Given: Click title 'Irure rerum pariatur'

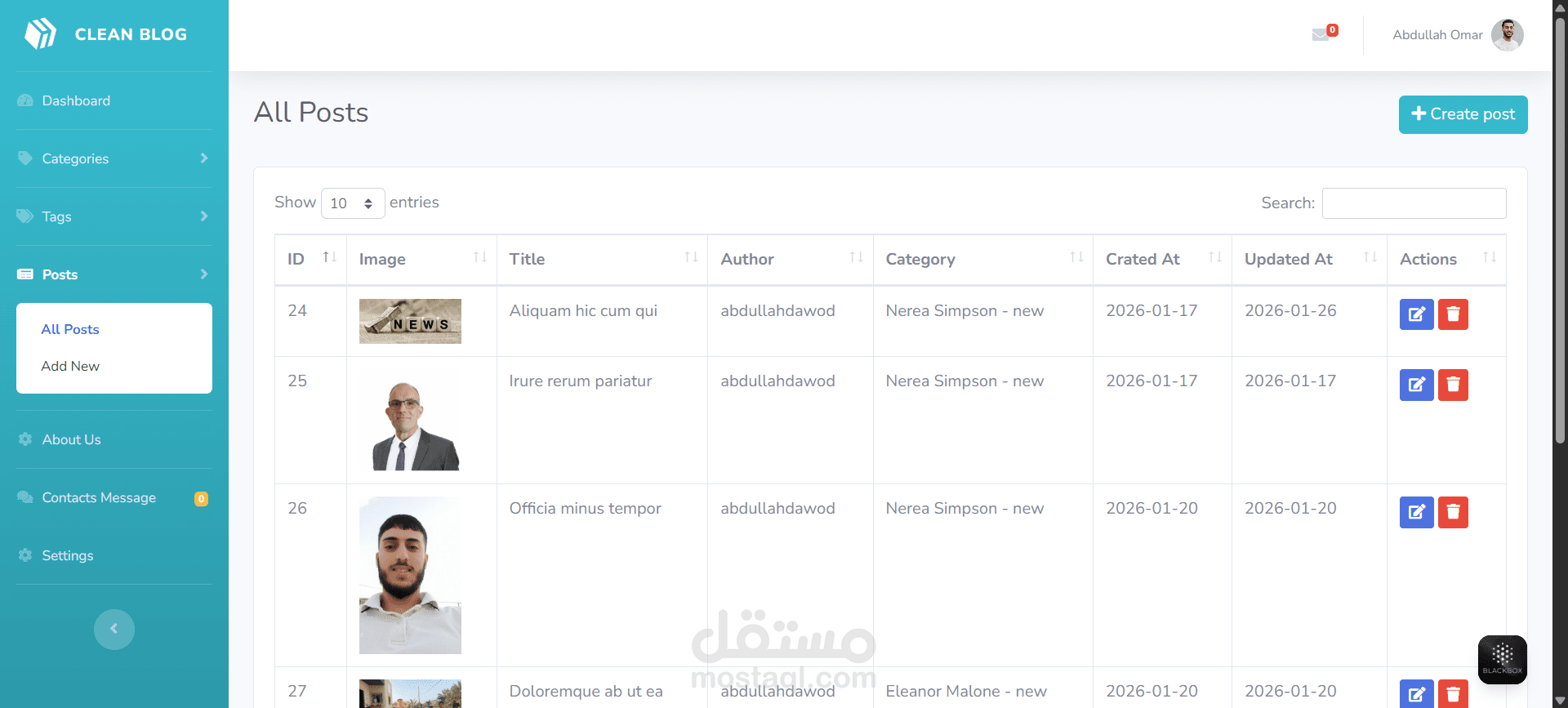Looking at the screenshot, I should [581, 381].
